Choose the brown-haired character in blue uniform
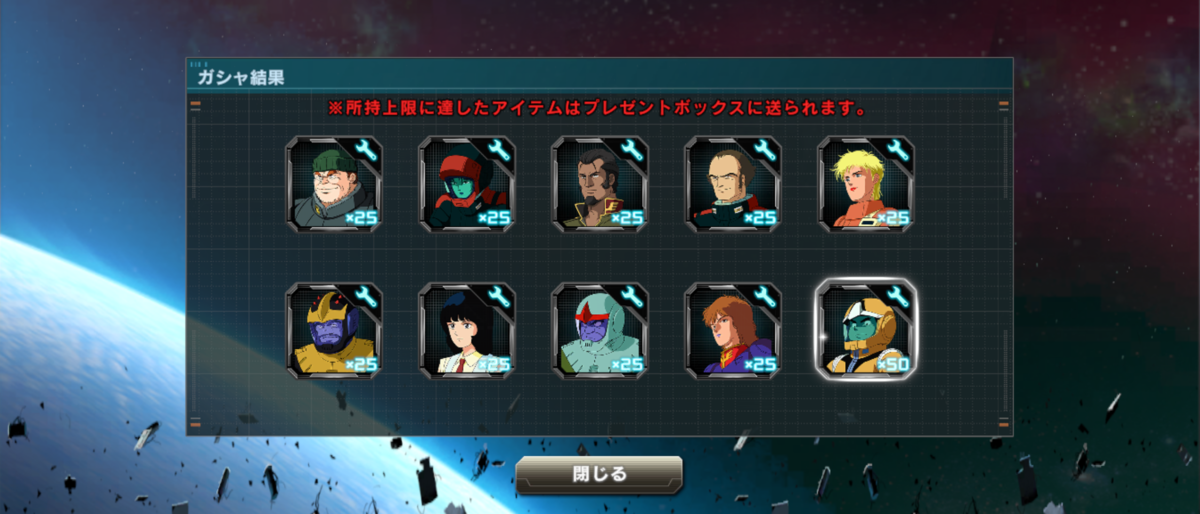 (733, 331)
